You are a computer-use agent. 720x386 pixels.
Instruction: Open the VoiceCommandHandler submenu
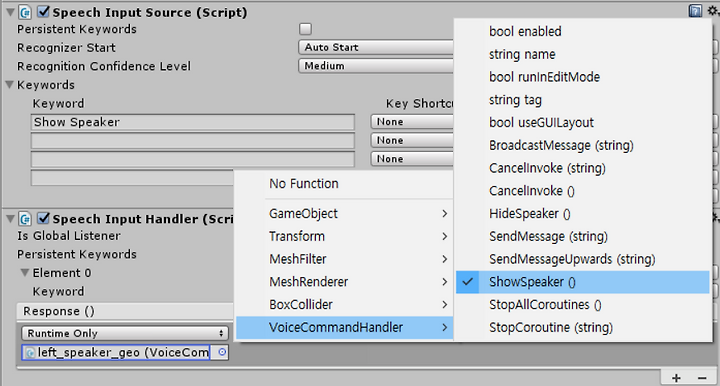pyautogui.click(x=344, y=327)
